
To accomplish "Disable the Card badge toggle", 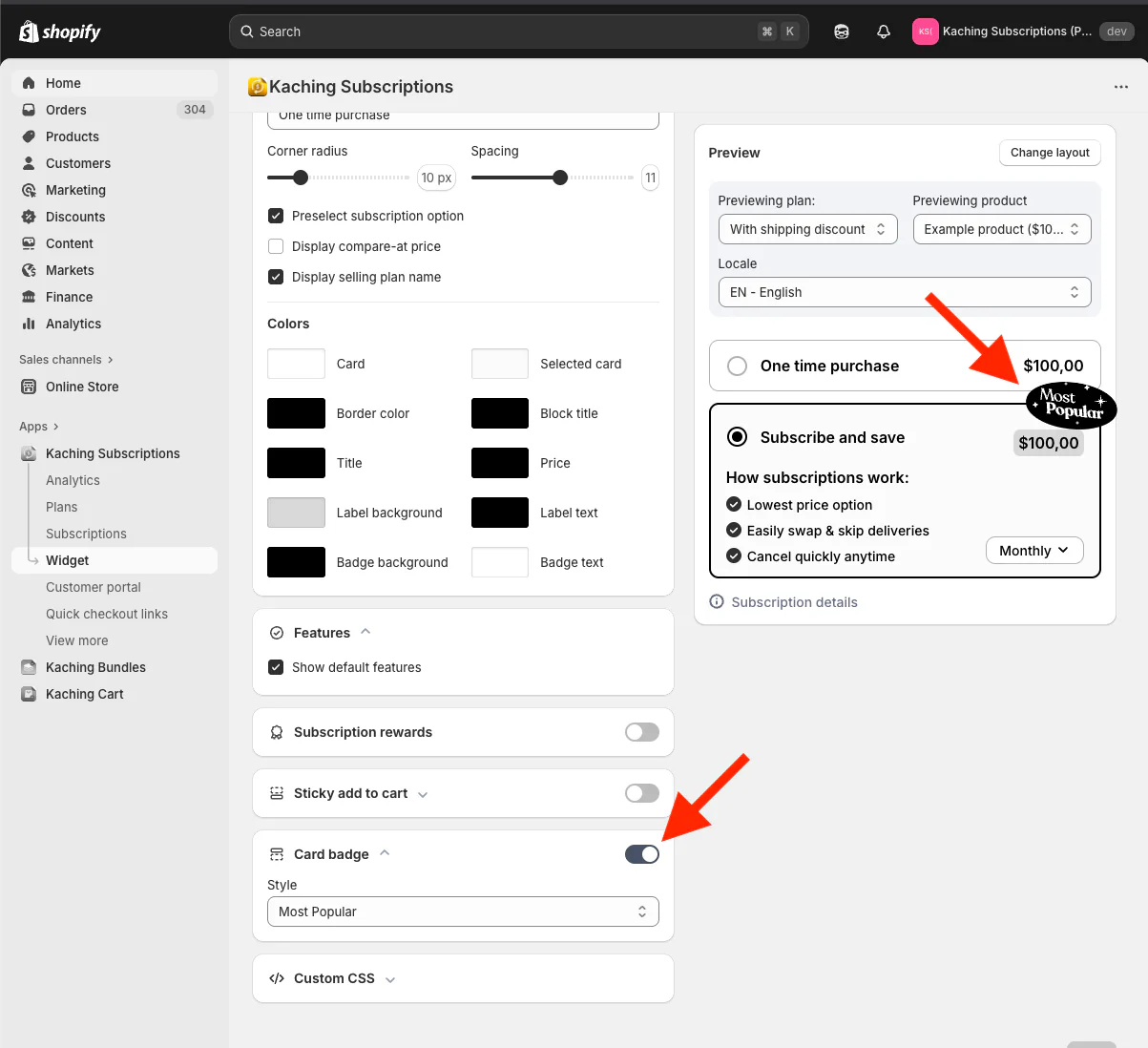I will (642, 854).
